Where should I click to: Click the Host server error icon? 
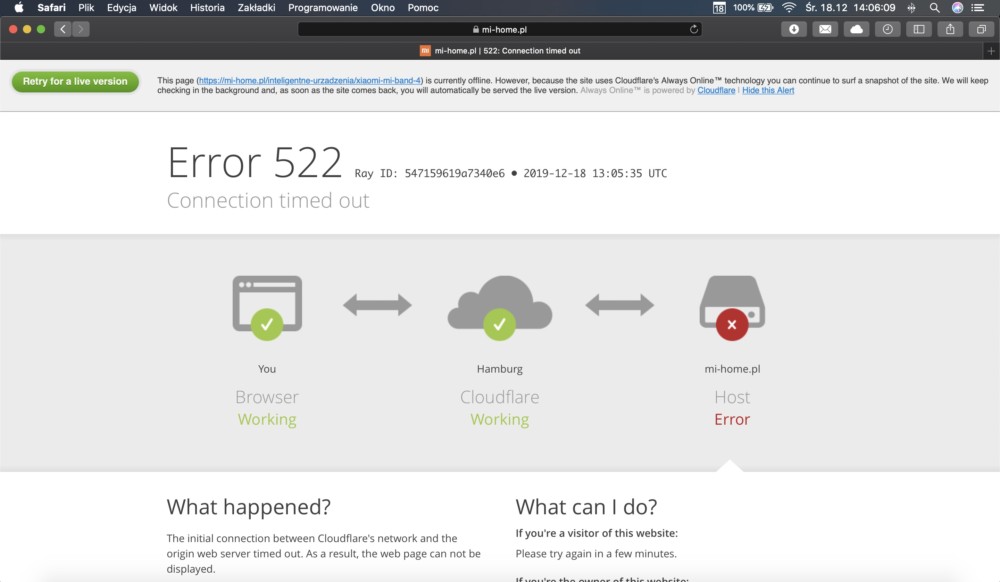click(x=732, y=308)
